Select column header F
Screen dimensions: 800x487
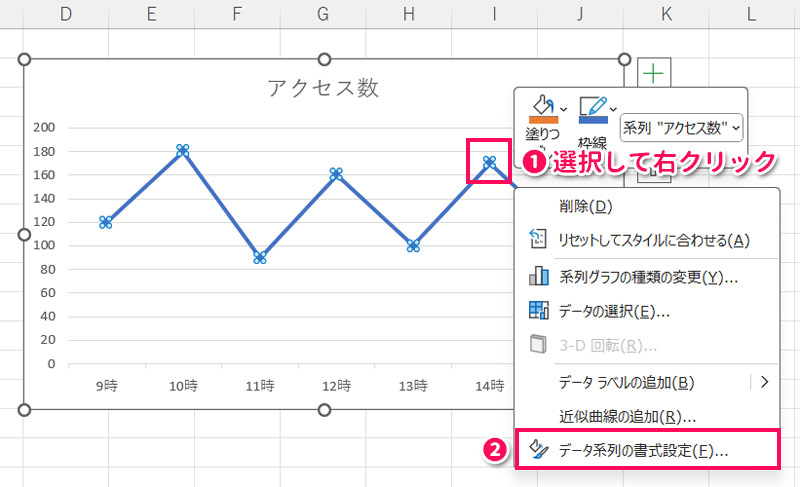point(237,14)
